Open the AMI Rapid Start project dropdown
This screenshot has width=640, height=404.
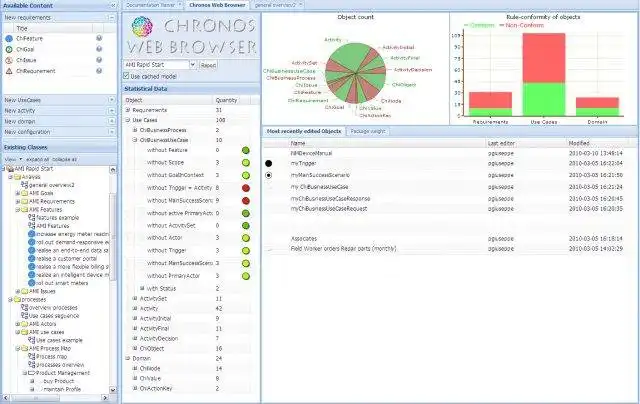click(193, 65)
